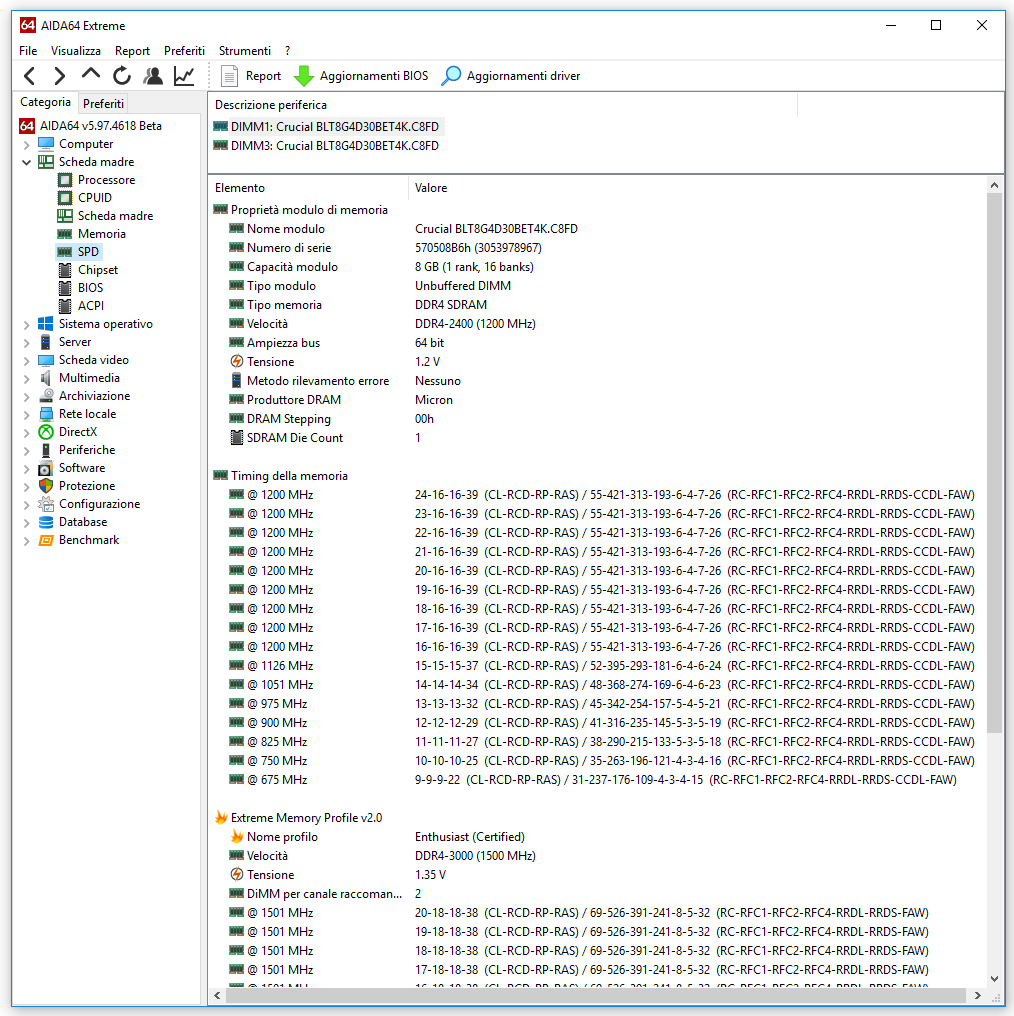The height and width of the screenshot is (1016, 1014).
Task: Go forward with the right arrow icon
Action: 60,76
